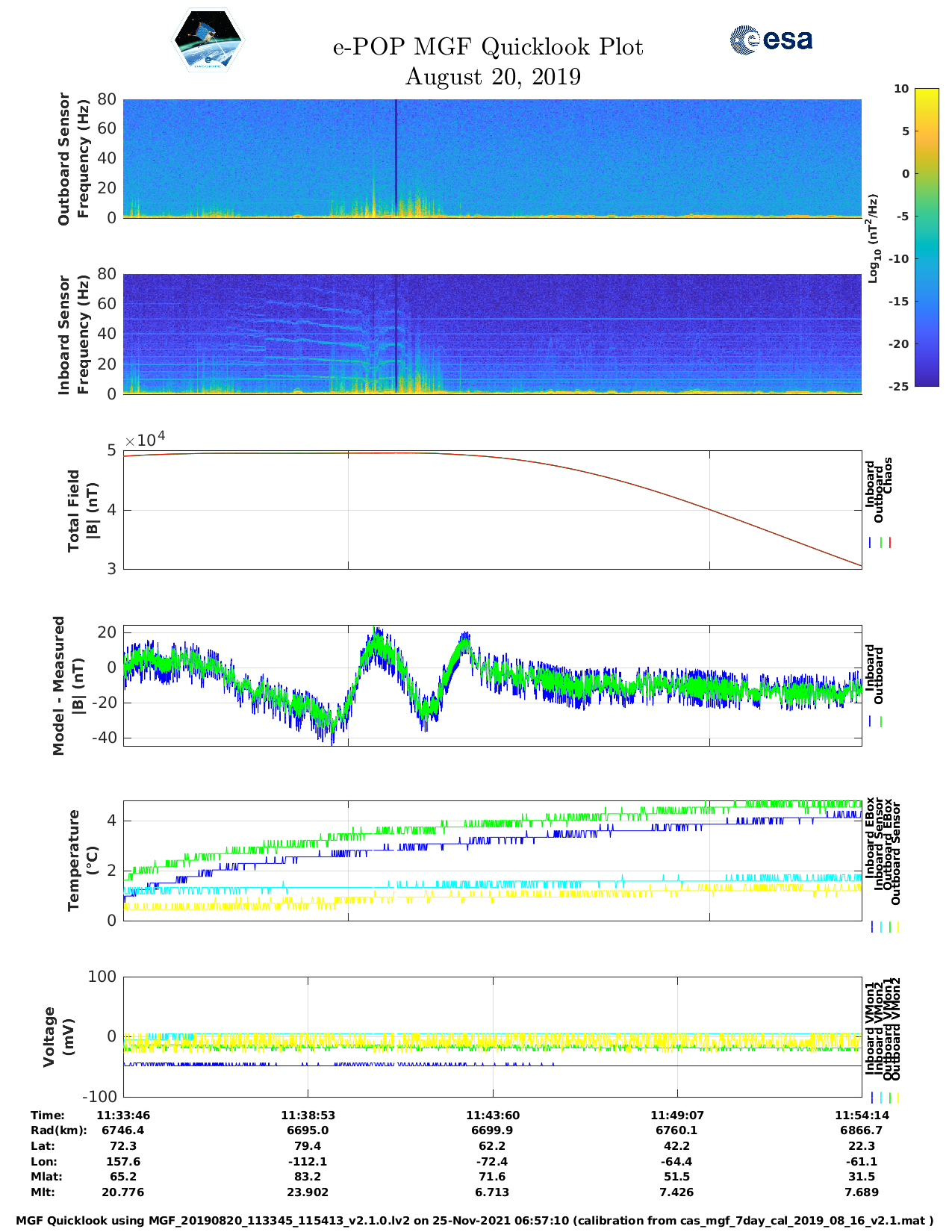This screenshot has height=1232, width=952.
Task: Click the MGF Quicklook footer text
Action: [x=475, y=1221]
